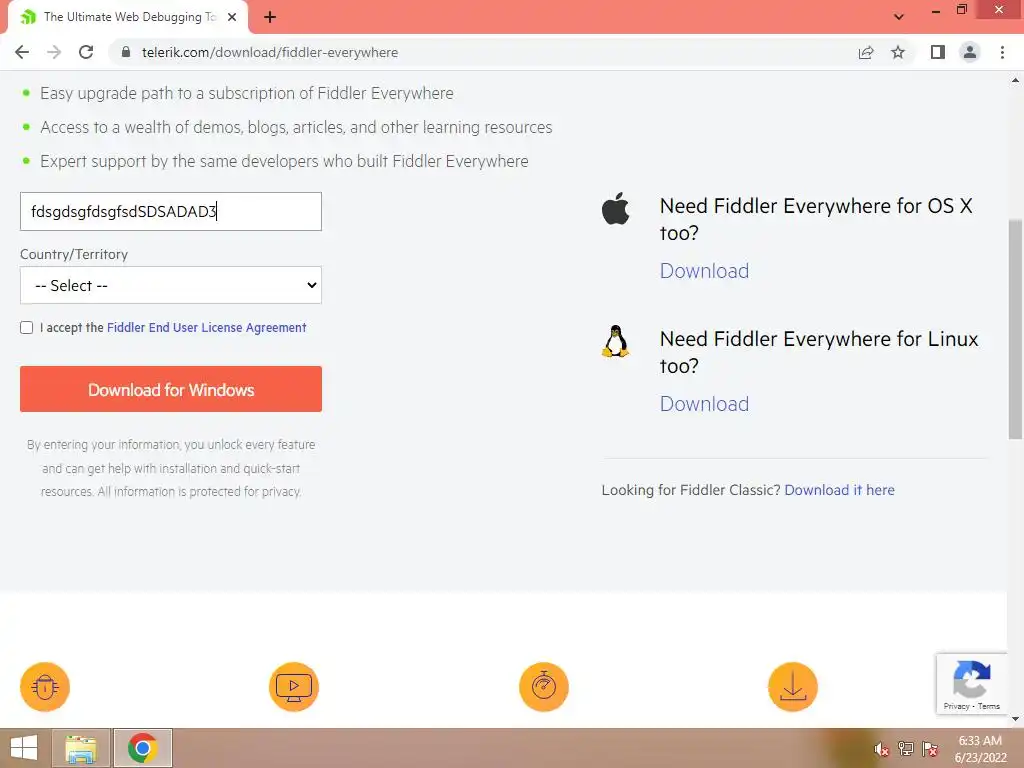Viewport: 1024px width, 768px height.
Task: Click Download link for Linux
Action: pos(704,404)
